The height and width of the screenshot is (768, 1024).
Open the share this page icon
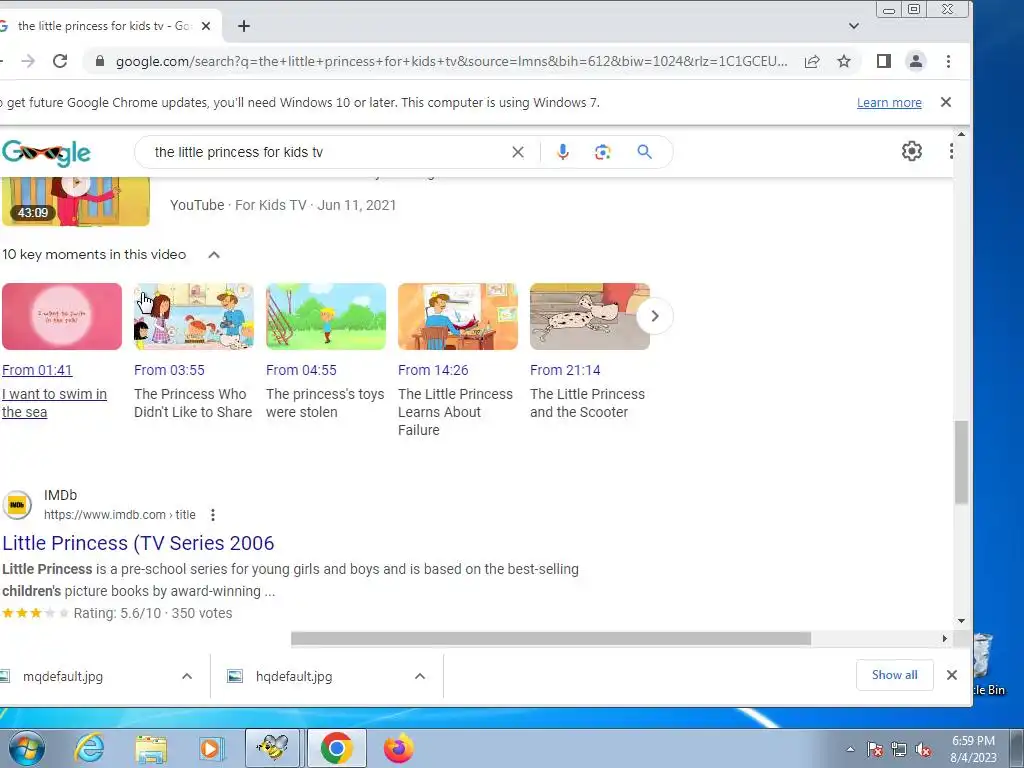tap(812, 61)
